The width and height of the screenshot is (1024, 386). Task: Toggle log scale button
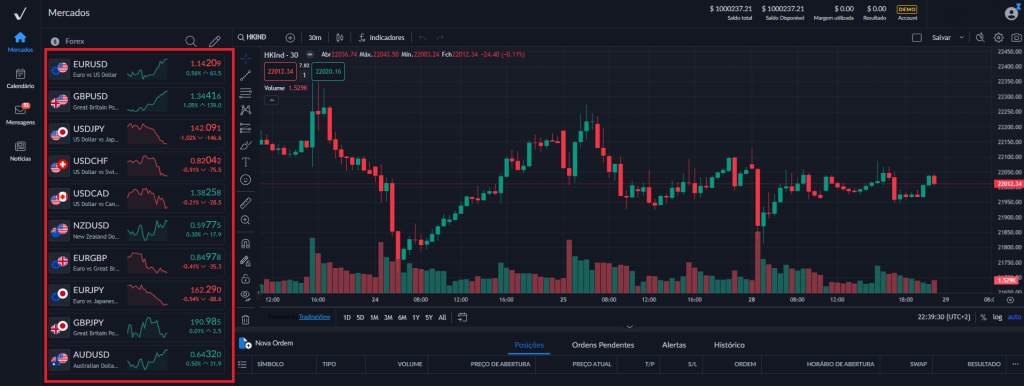click(x=998, y=317)
